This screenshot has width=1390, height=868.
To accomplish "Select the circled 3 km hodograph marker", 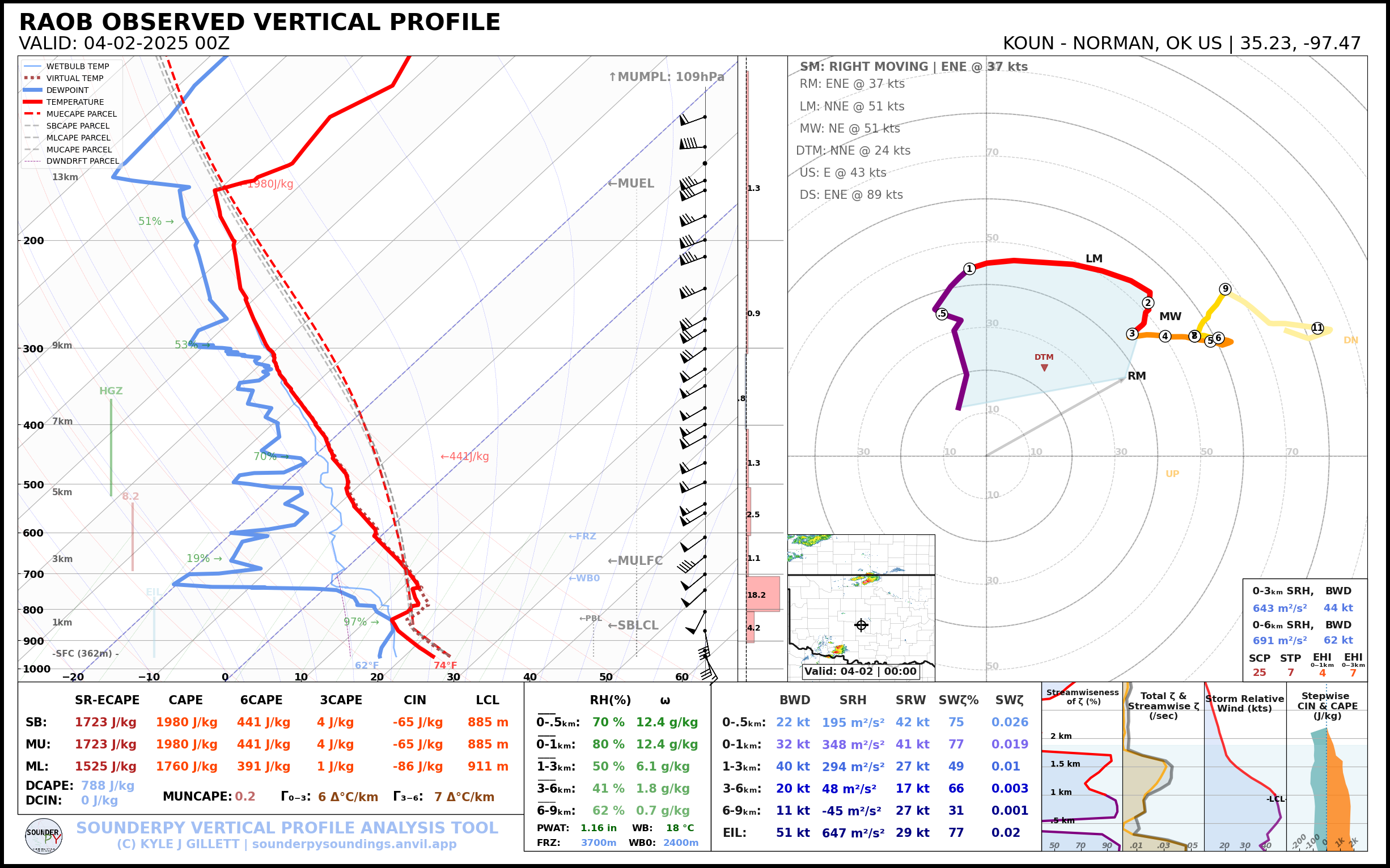I will tap(1132, 334).
